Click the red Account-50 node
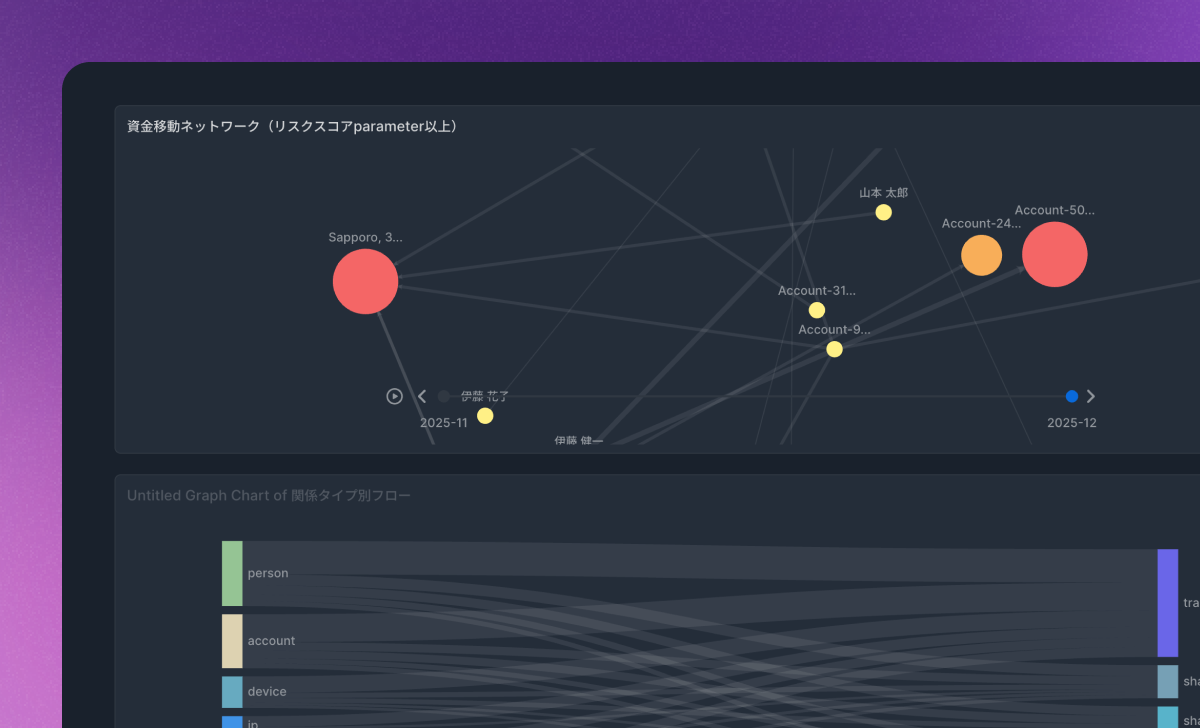This screenshot has width=1200, height=728. click(x=1054, y=254)
